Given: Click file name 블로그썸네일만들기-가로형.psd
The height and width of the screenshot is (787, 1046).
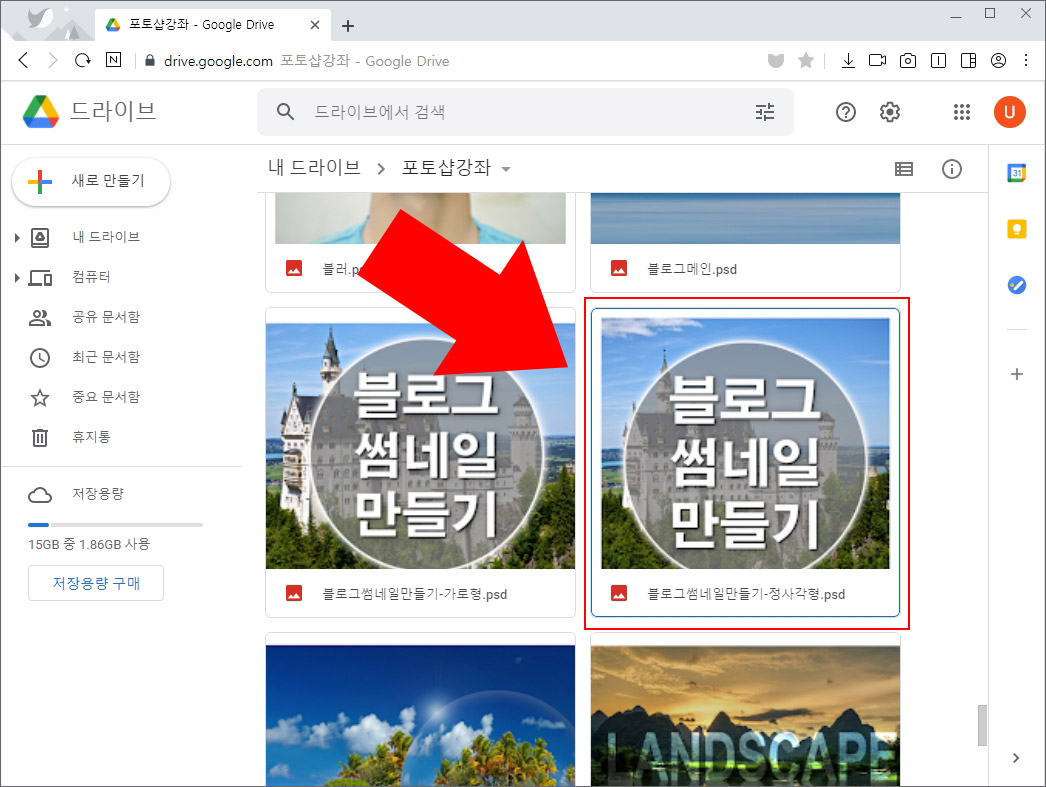Looking at the screenshot, I should tap(414, 594).
